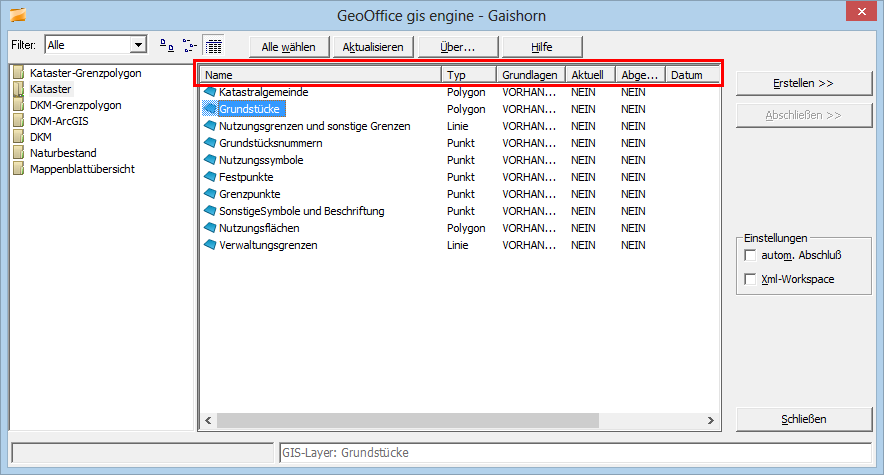Click the Schließen button
This screenshot has height=475, width=884.
click(x=804, y=419)
